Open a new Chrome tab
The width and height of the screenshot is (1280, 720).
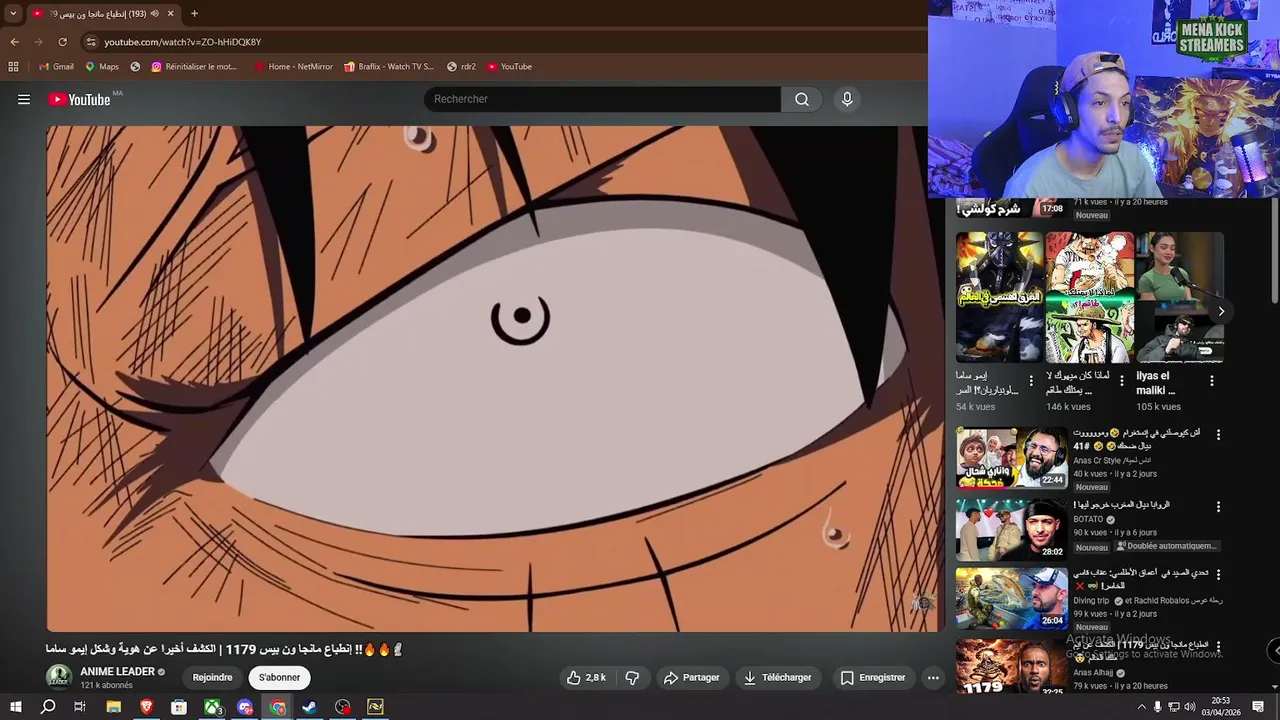tap(194, 14)
